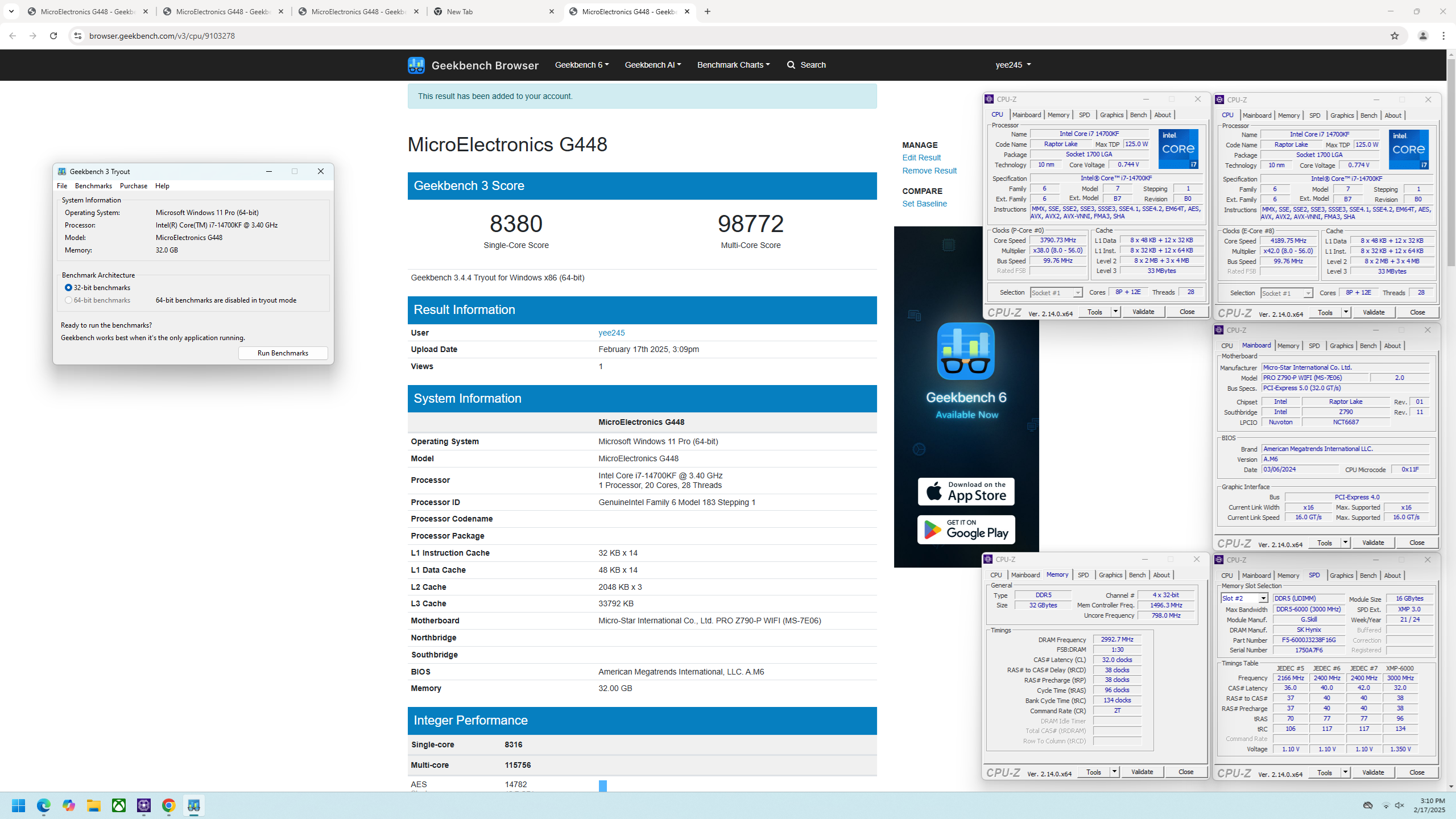Switch to the SPD tab in the Memory CPU-Z window
Image resolution: width=1456 pixels, height=819 pixels.
(1083, 575)
